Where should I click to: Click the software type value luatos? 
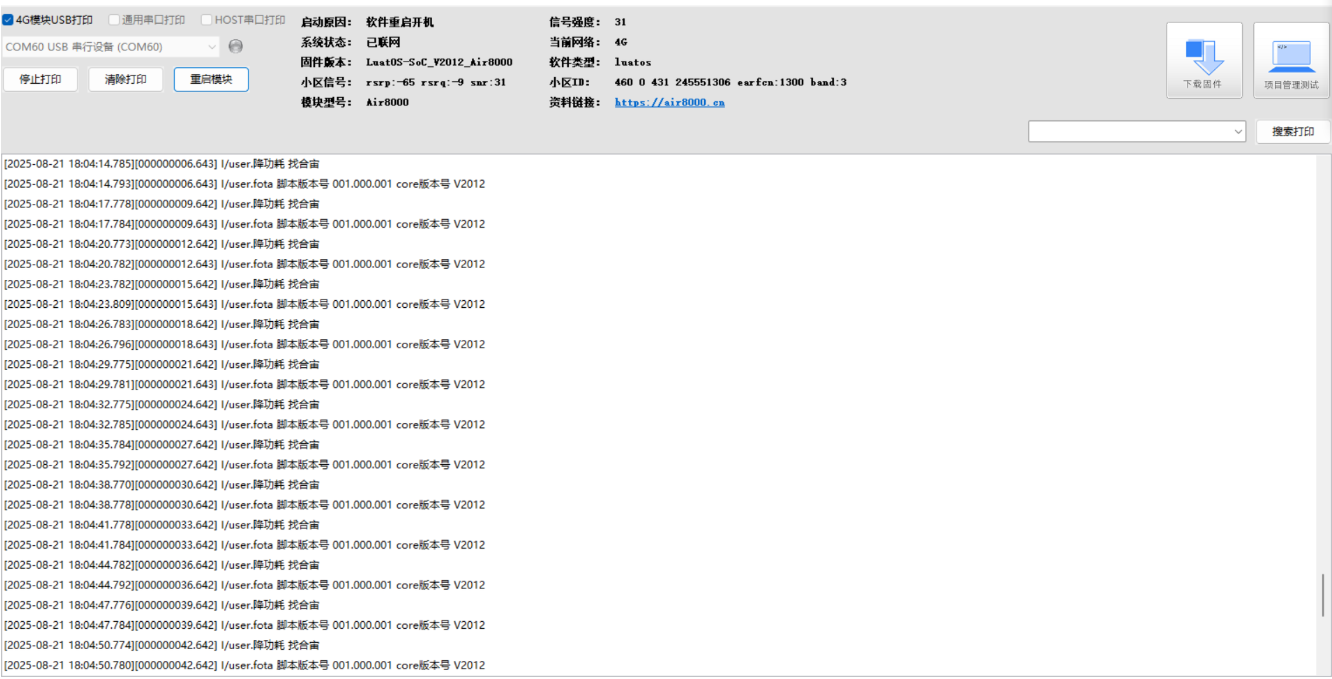(633, 62)
